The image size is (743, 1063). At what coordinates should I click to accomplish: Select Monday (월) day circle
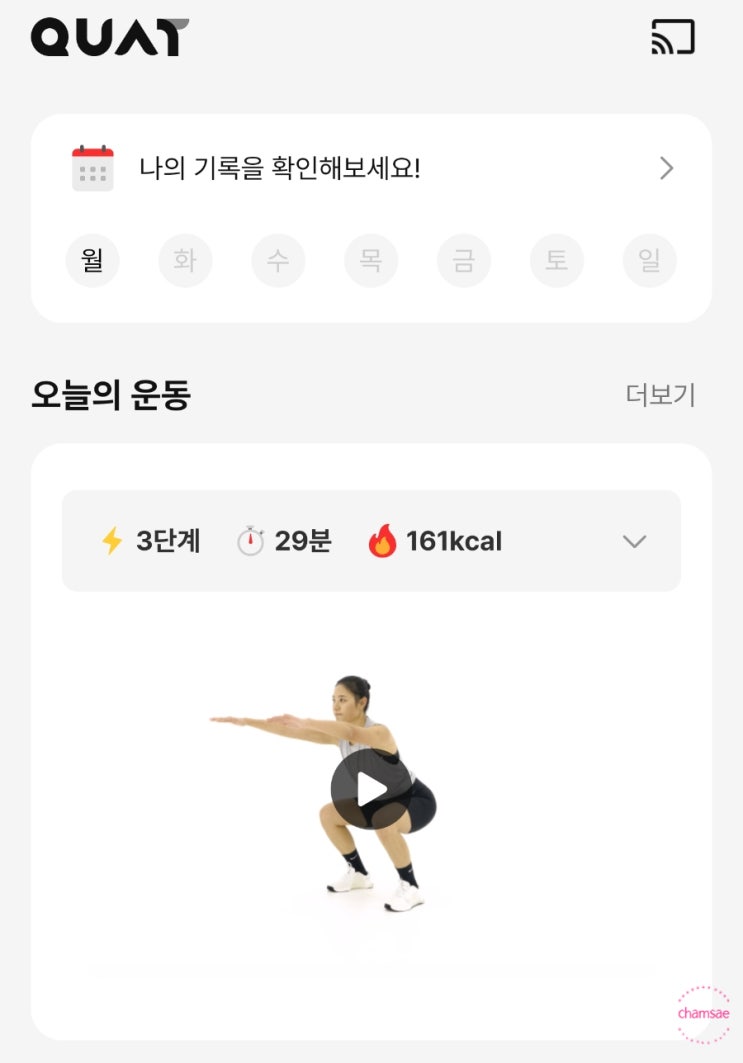tap(92, 261)
